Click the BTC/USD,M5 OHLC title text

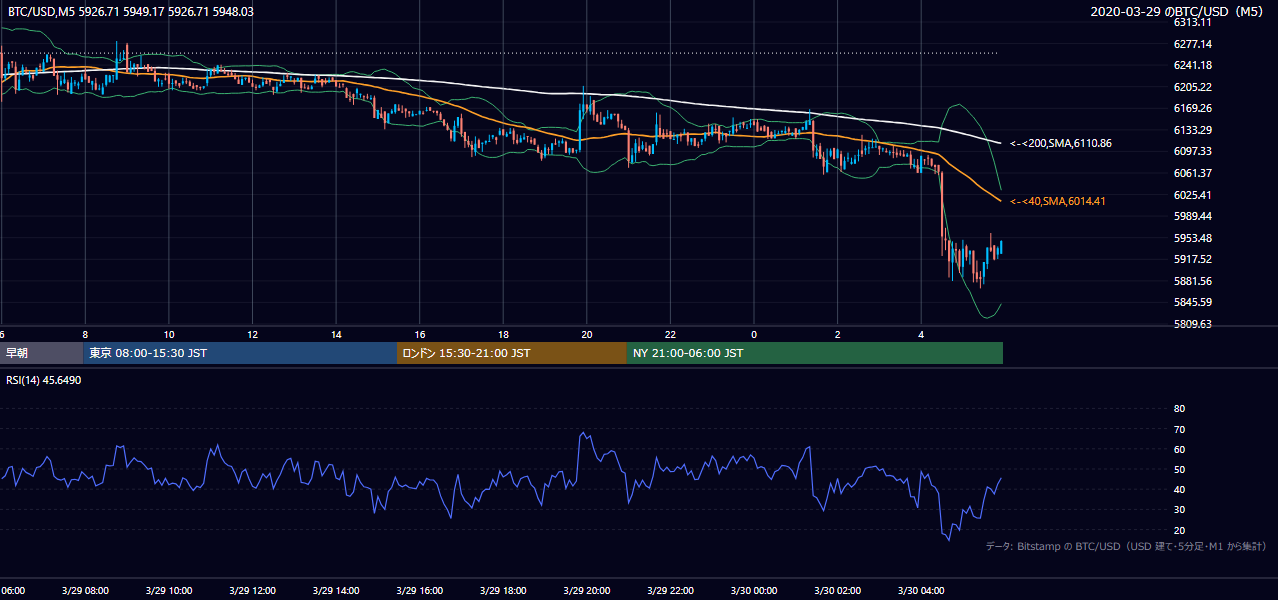[131, 12]
